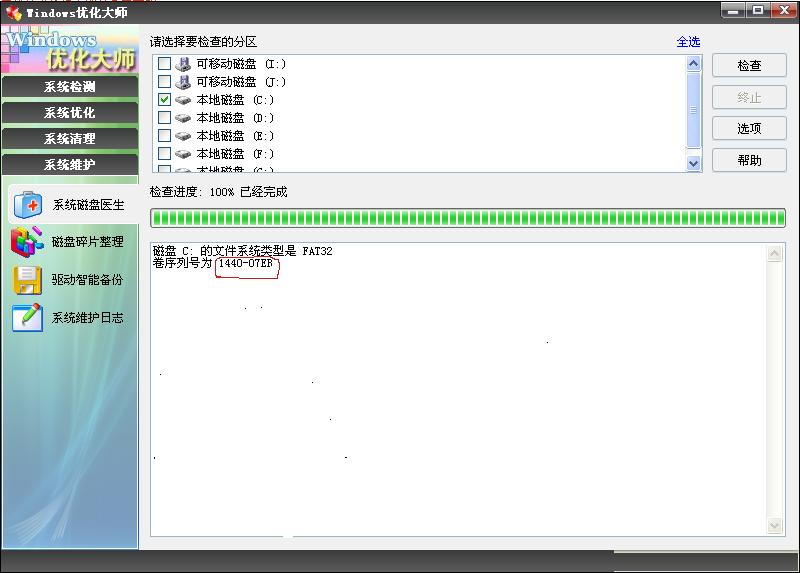The height and width of the screenshot is (573, 800).
Task: Click the Windows优化大师 title bar app icon
Action: (x=14, y=12)
